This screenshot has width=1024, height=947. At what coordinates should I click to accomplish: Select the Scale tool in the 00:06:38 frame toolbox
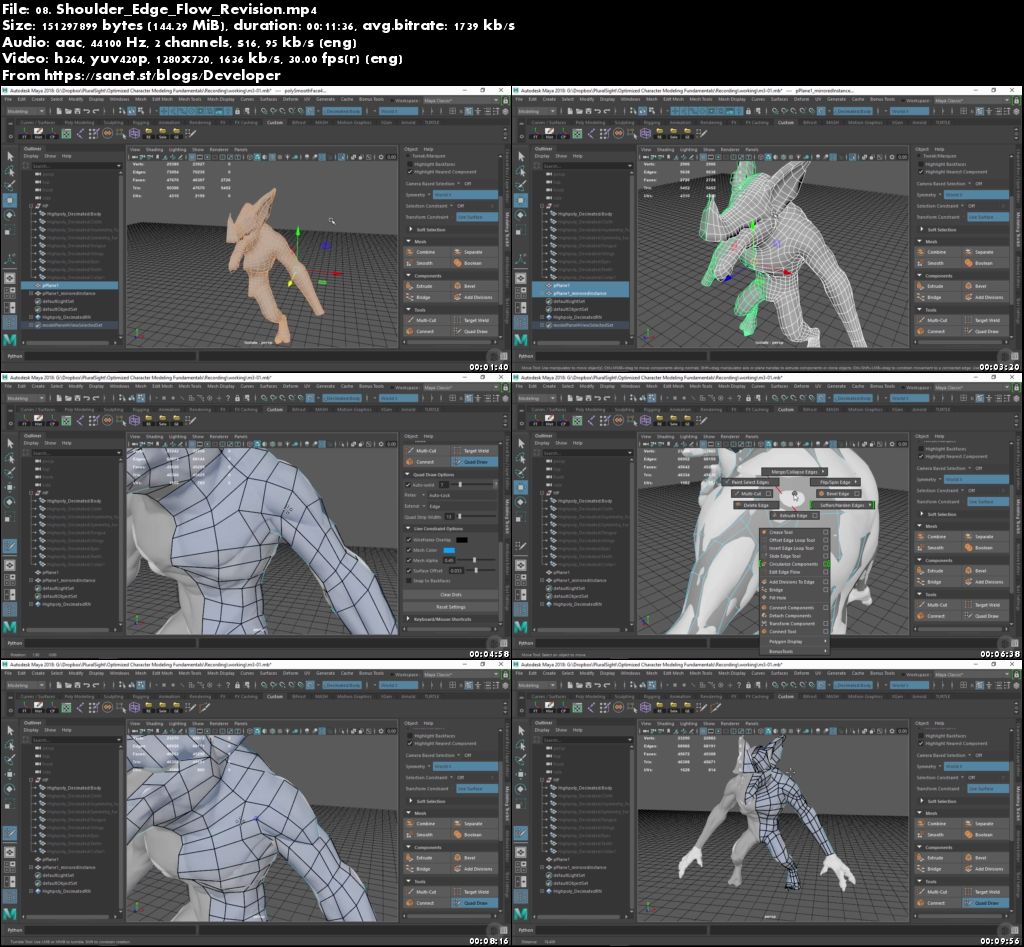[x=521, y=517]
